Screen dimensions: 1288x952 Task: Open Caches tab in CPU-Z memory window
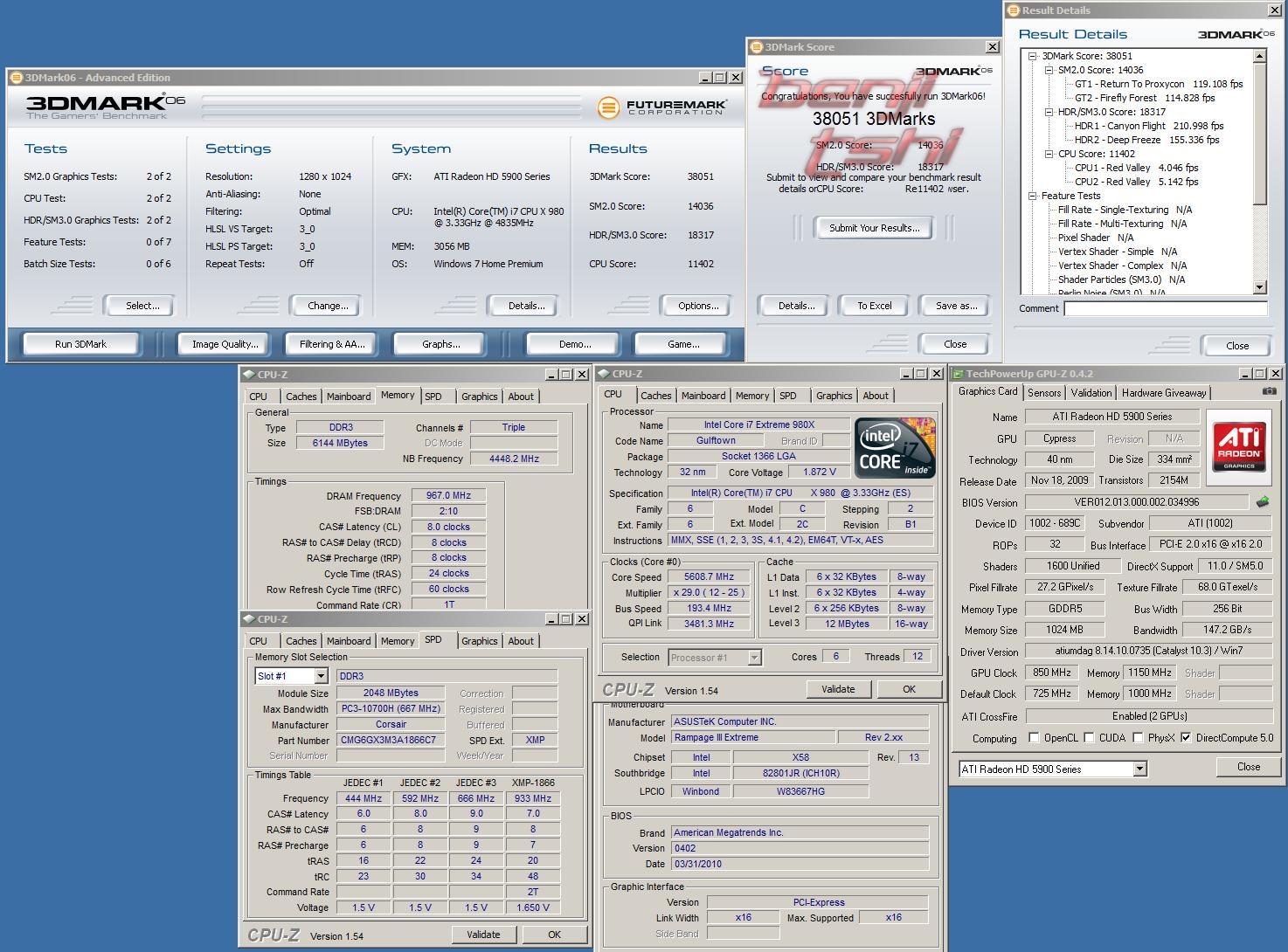pyautogui.click(x=301, y=397)
